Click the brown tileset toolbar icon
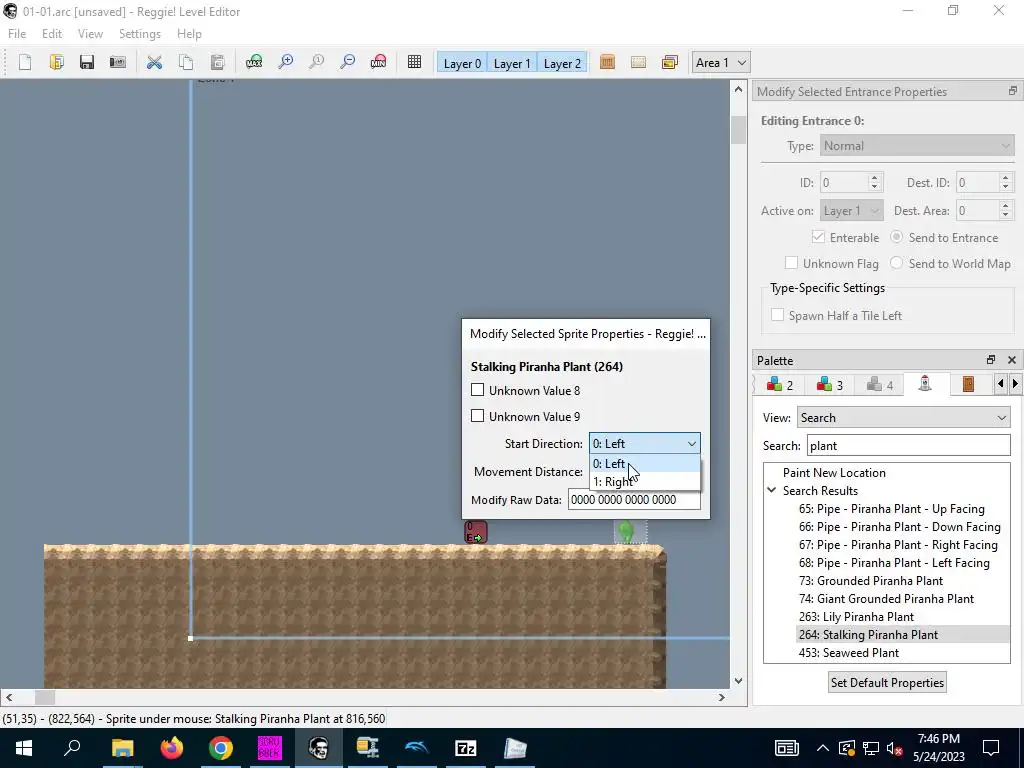 point(607,63)
